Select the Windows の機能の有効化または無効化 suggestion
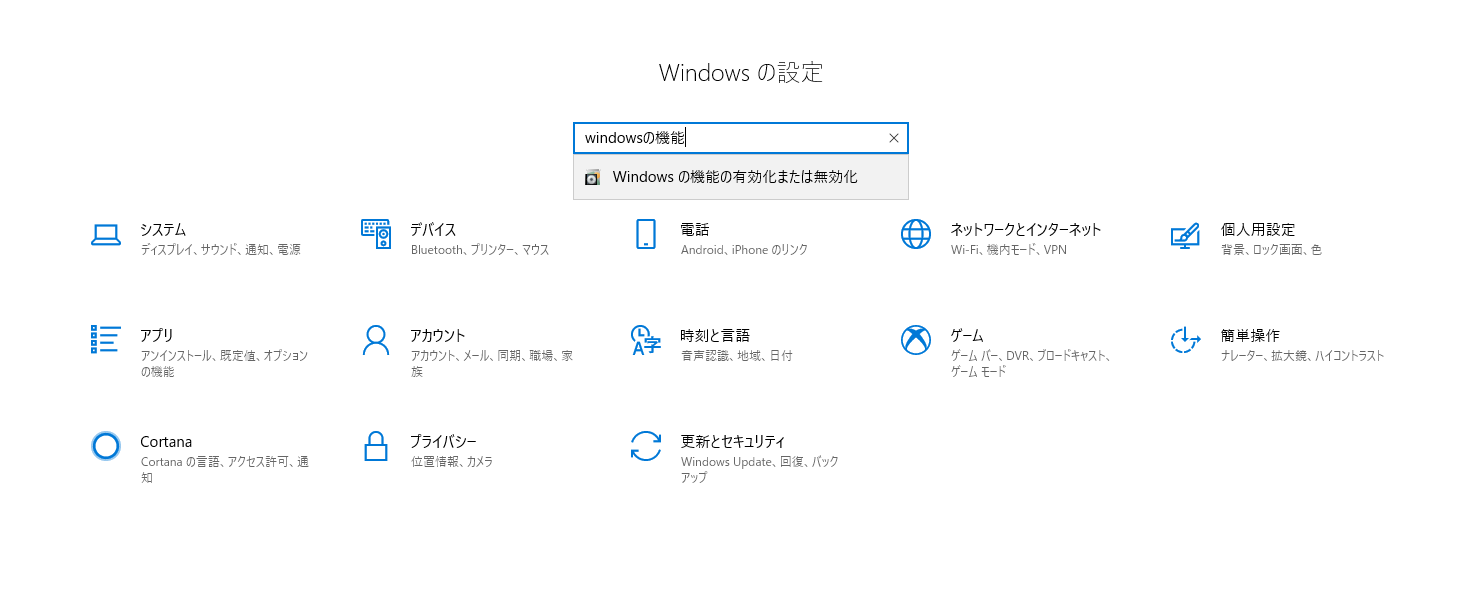This screenshot has width=1461, height=610. pos(741,177)
